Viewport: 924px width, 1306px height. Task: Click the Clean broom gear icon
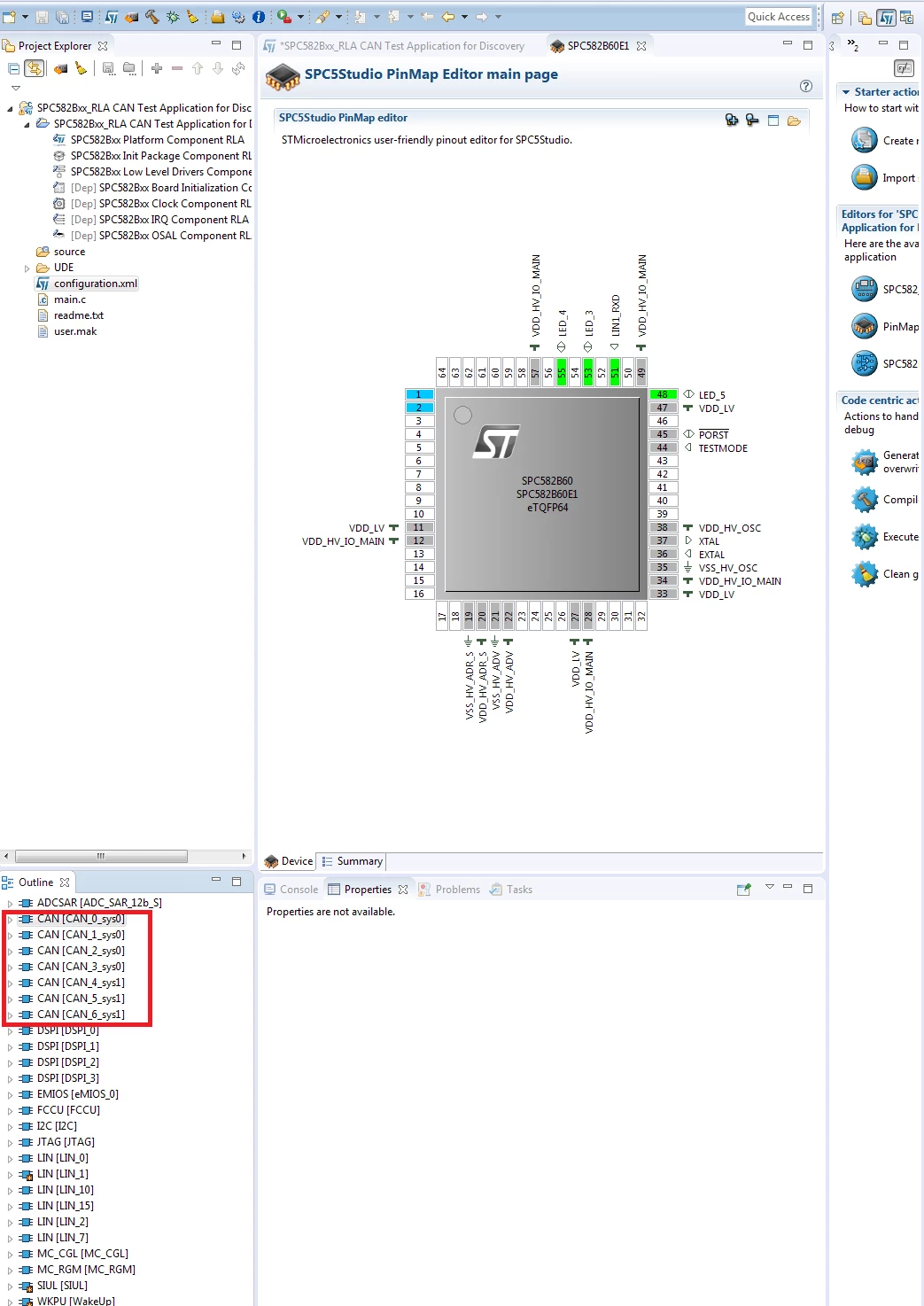click(x=865, y=573)
